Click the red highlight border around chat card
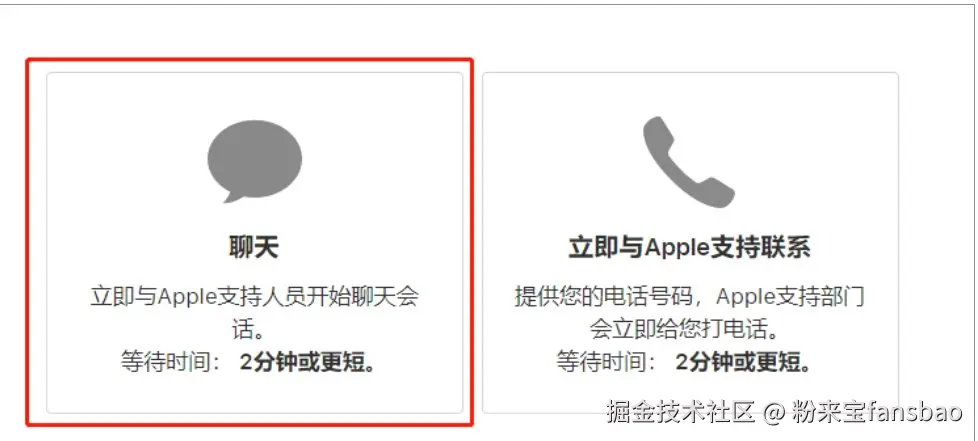This screenshot has height=441, width=978. (249, 59)
